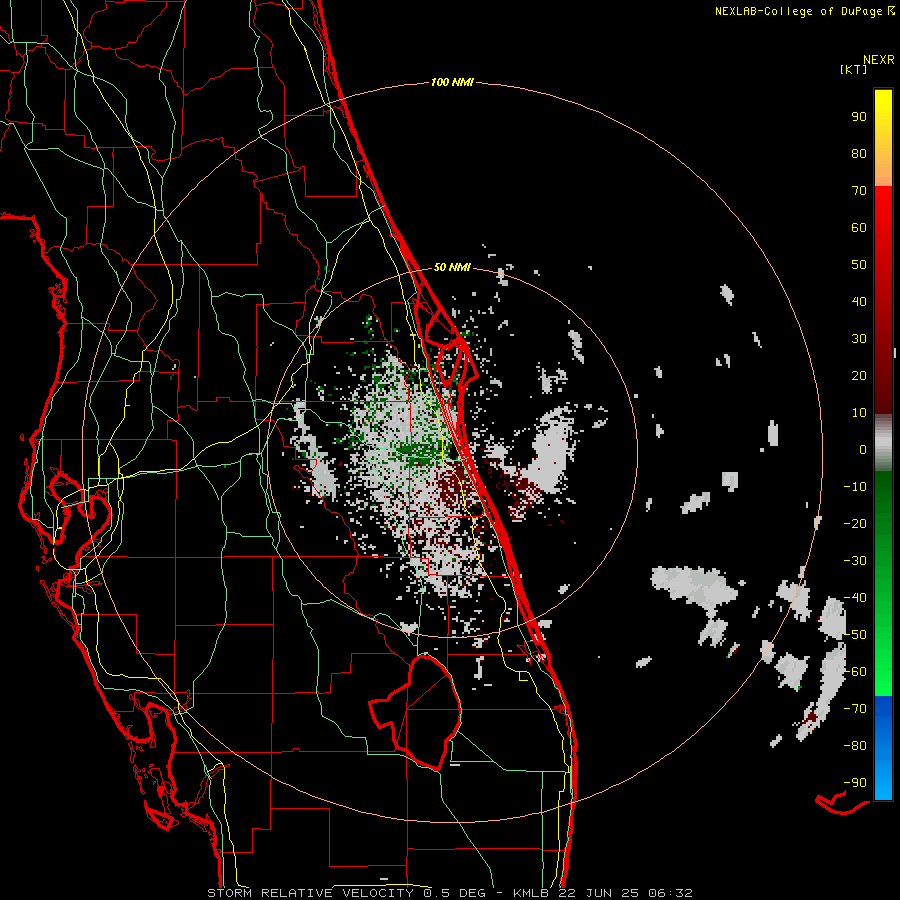Viewport: 900px width, 900px height.
Task: Click the -90 scale label
Action: tap(855, 783)
